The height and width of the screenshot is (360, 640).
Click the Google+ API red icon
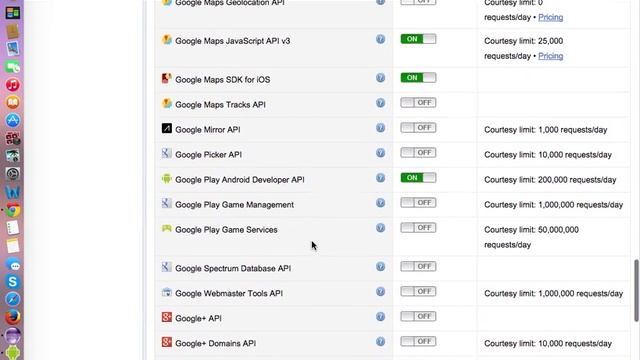coord(167,317)
